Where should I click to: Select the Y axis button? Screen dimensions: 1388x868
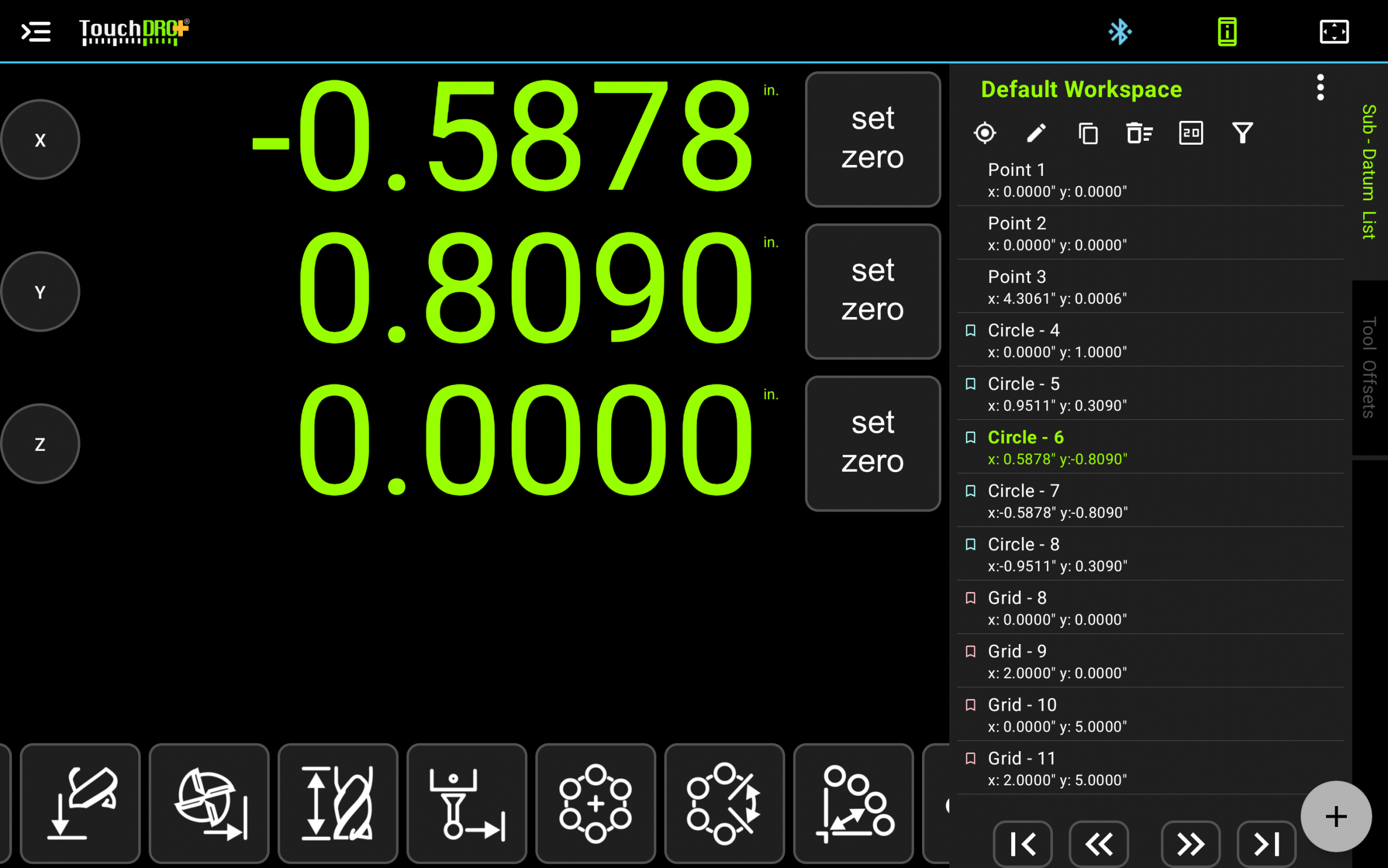pos(40,292)
